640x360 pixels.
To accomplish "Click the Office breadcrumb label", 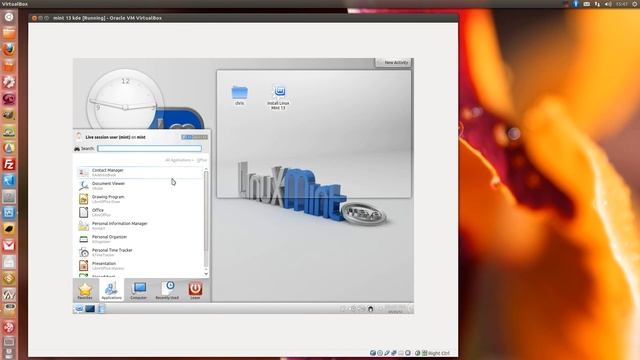I will [202, 160].
